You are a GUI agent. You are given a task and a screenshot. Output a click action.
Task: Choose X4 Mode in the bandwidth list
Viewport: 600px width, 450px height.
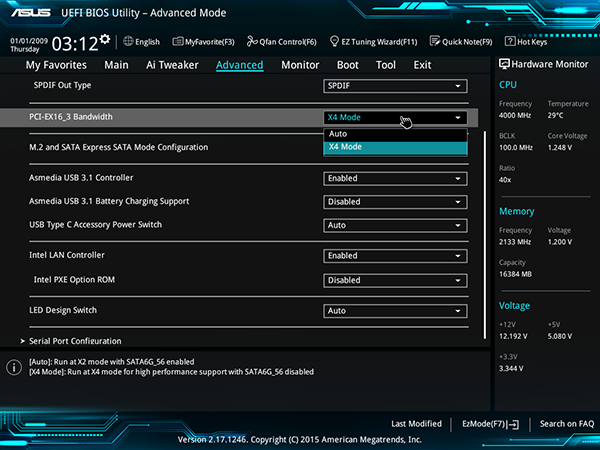coord(395,147)
